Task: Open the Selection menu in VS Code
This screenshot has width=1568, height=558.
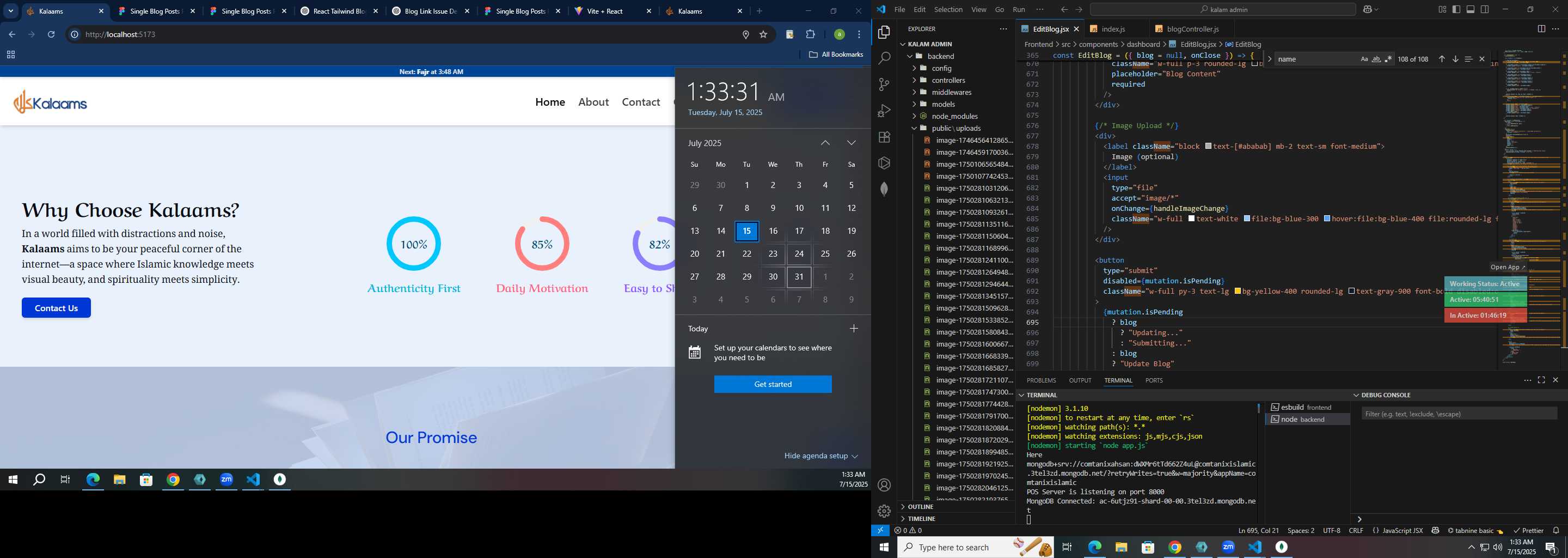Action: tap(948, 10)
